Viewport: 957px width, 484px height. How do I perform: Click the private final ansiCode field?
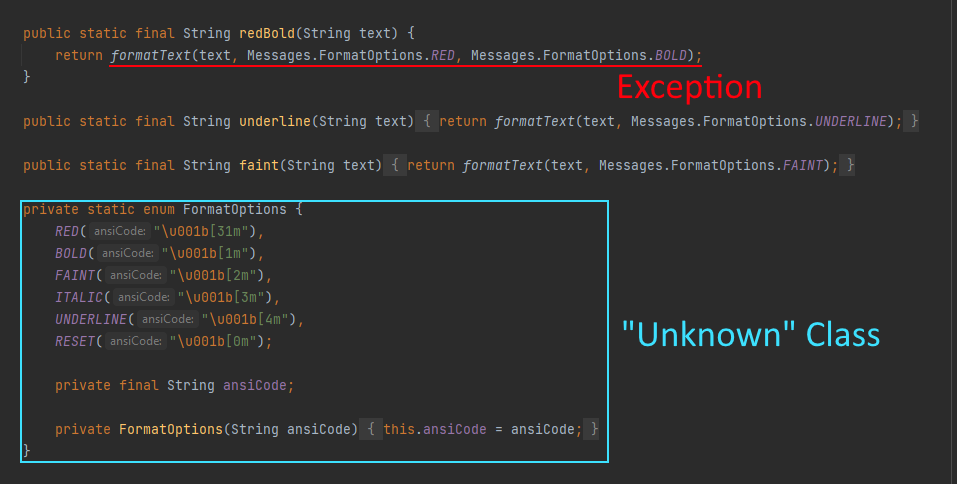255,385
